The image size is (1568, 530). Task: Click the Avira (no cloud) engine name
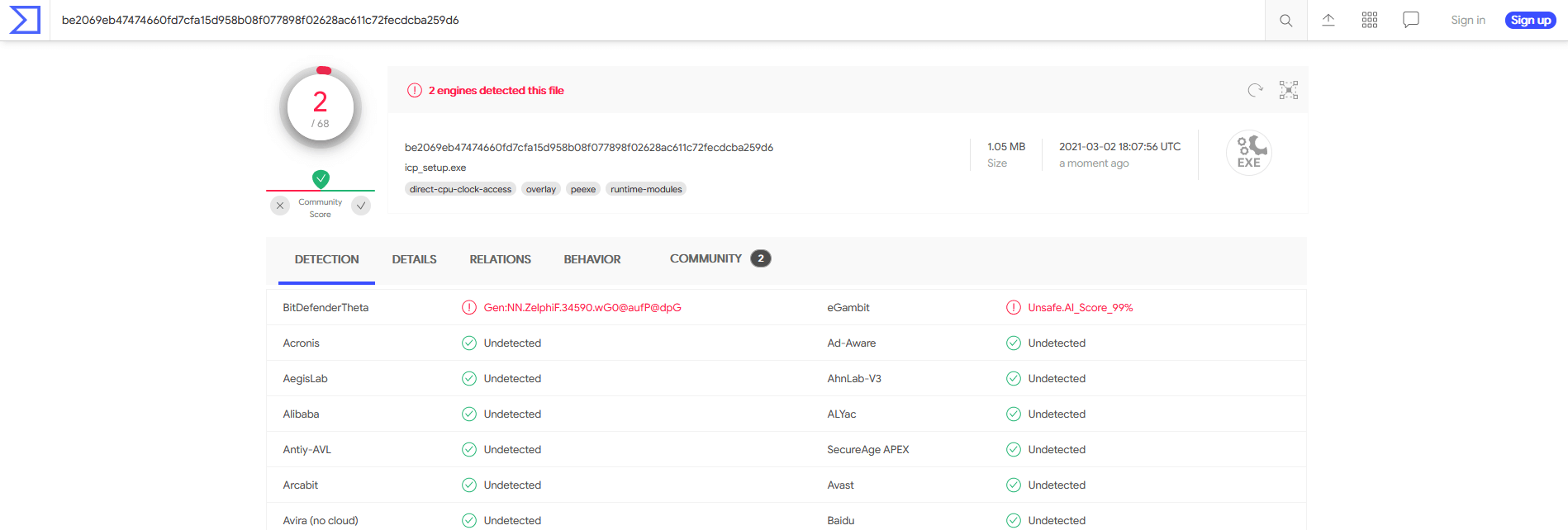coord(321,520)
